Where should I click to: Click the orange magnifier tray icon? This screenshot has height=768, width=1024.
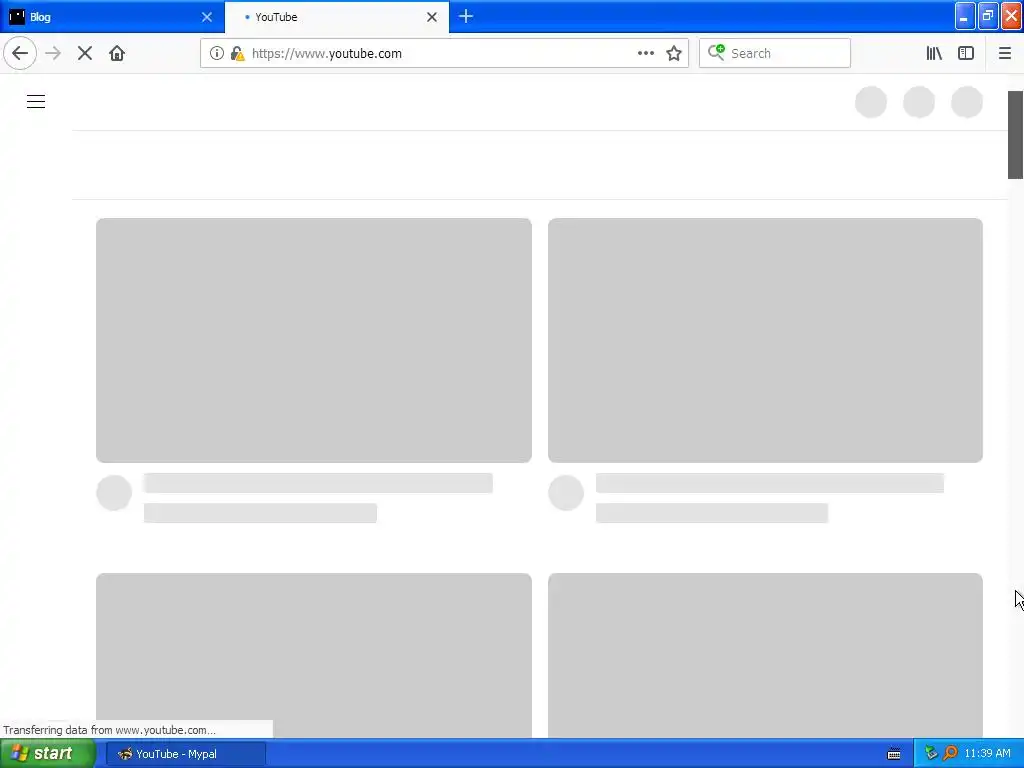(950, 754)
